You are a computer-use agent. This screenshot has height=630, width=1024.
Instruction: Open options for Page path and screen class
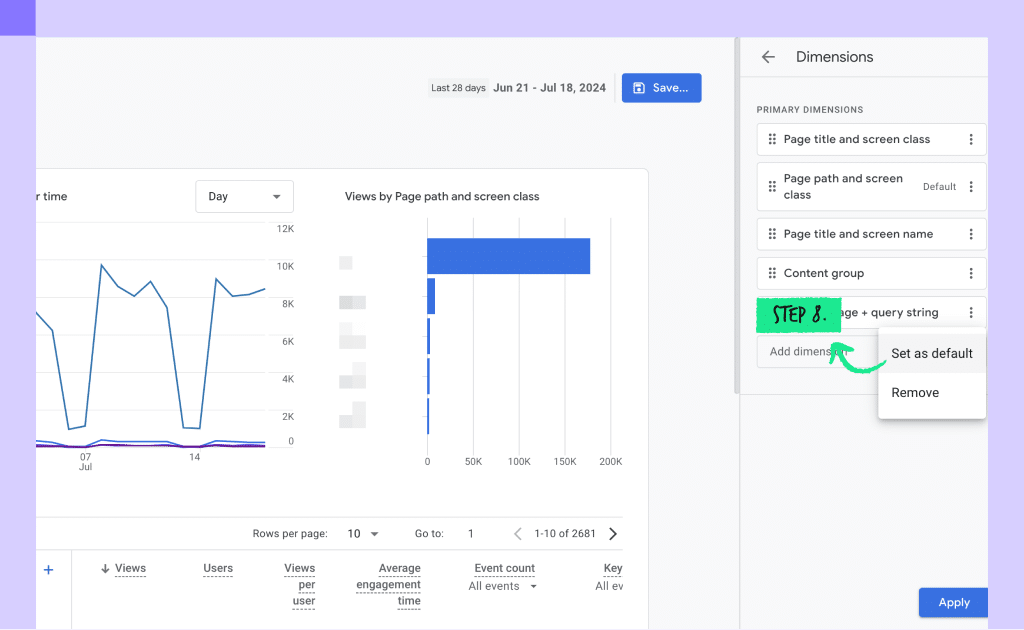coord(971,187)
